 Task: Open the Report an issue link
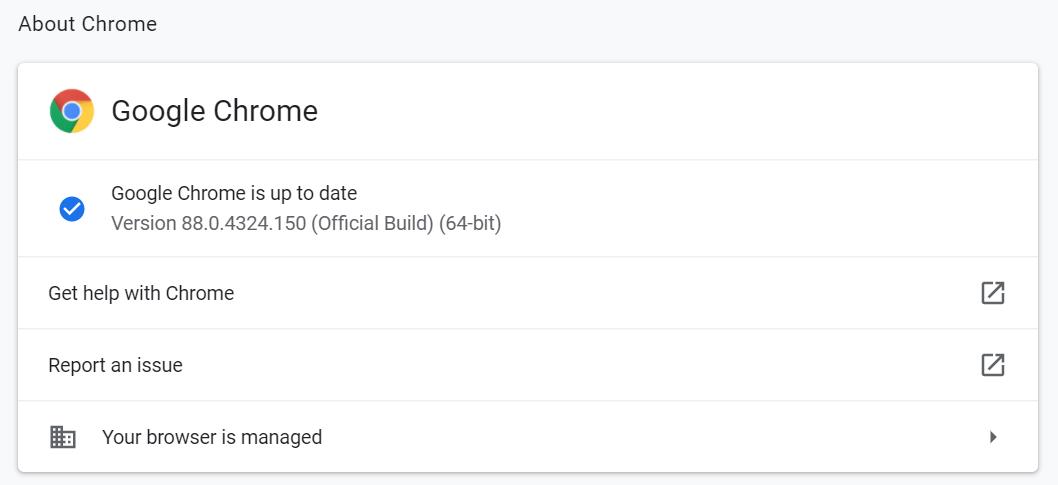point(115,365)
